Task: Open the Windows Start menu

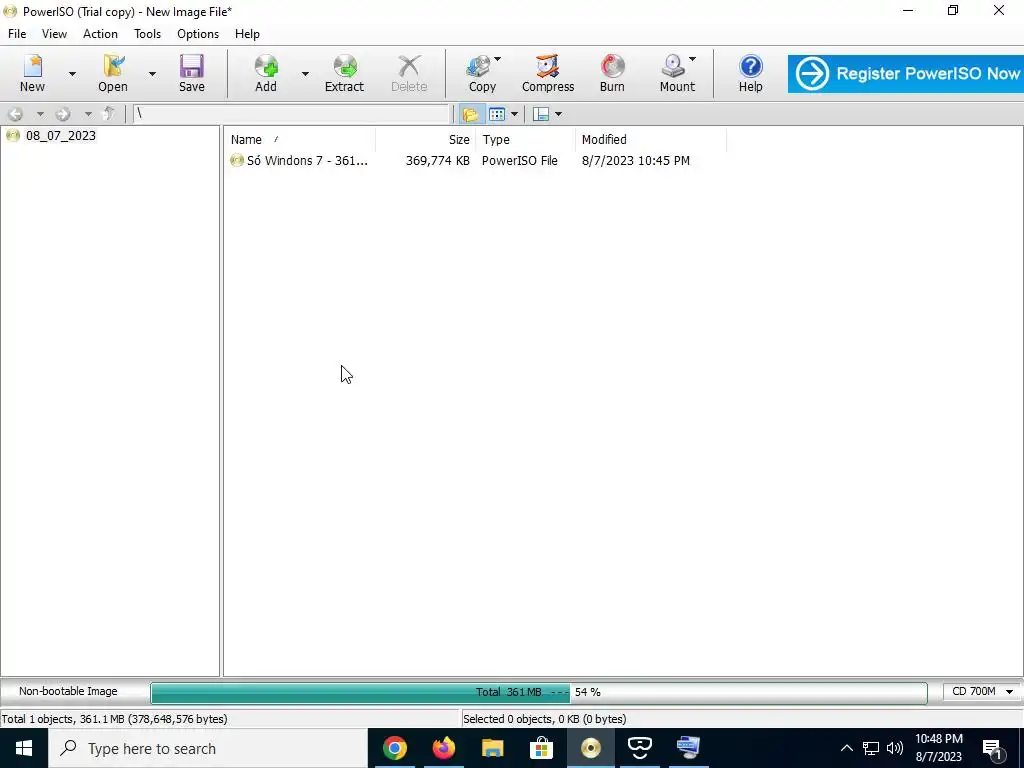Action: (24, 748)
